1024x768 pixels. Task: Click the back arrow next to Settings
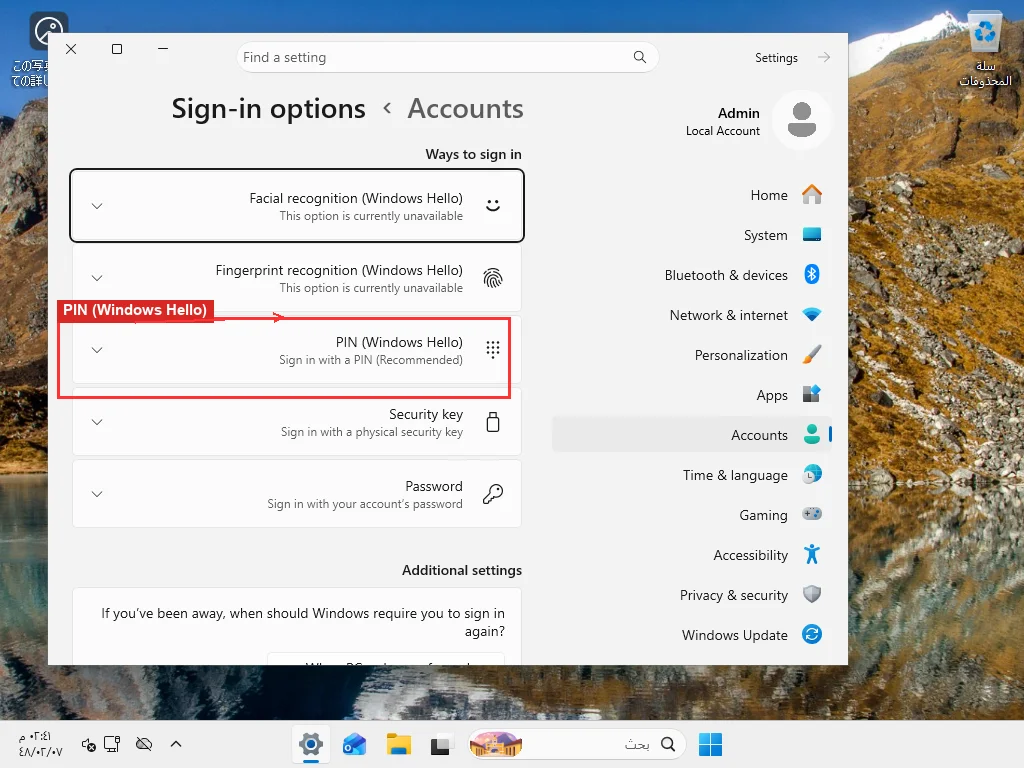tap(824, 57)
